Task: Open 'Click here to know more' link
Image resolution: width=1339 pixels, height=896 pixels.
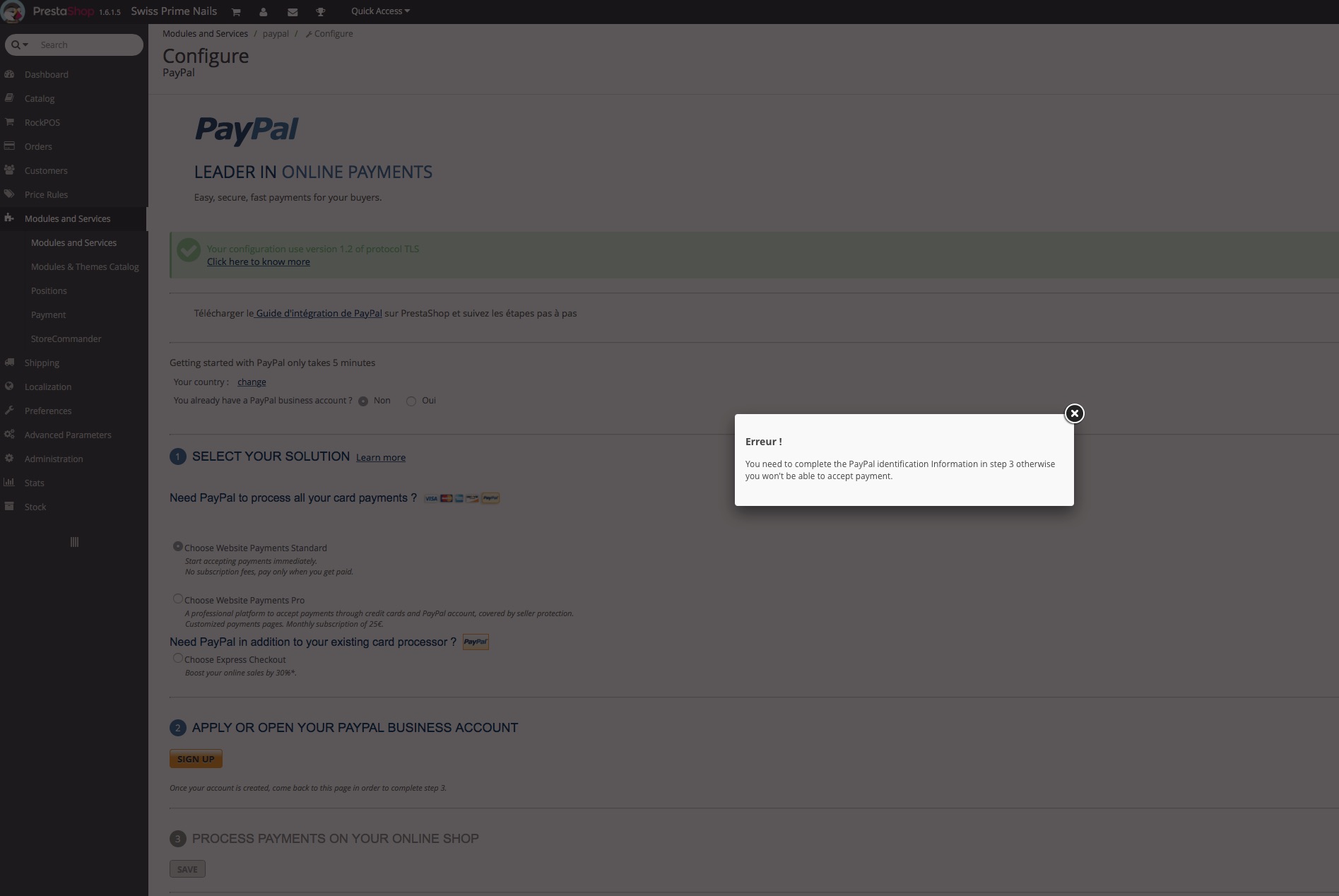Action: coord(259,261)
